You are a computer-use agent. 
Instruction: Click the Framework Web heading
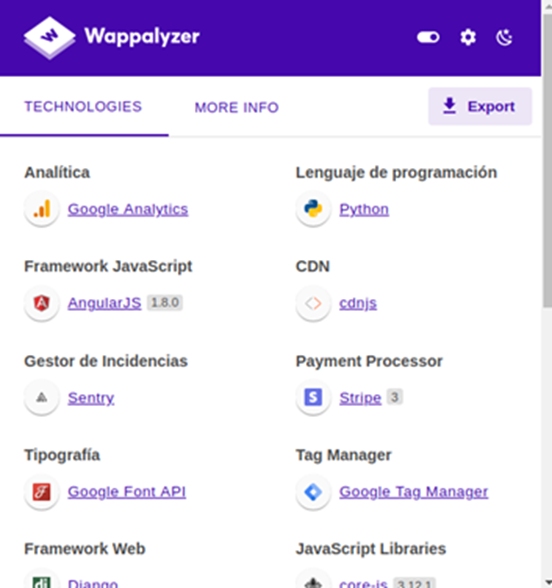(85, 549)
